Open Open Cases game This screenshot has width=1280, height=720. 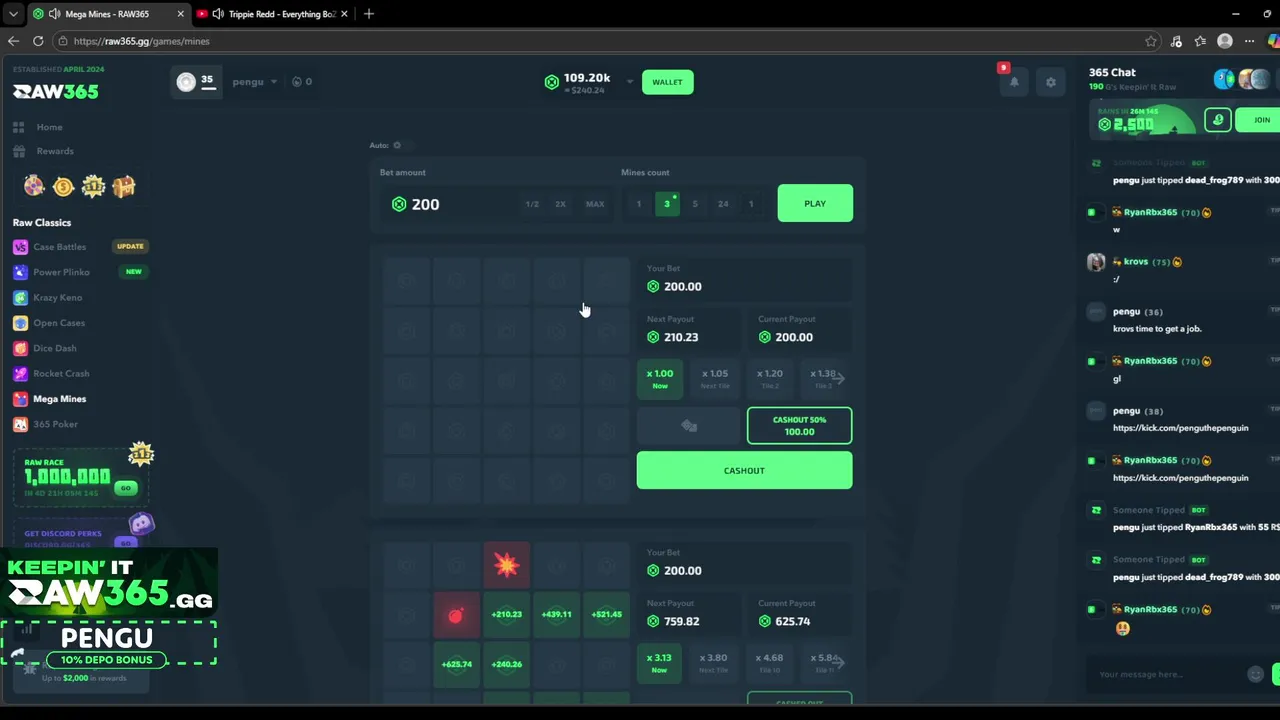(59, 323)
